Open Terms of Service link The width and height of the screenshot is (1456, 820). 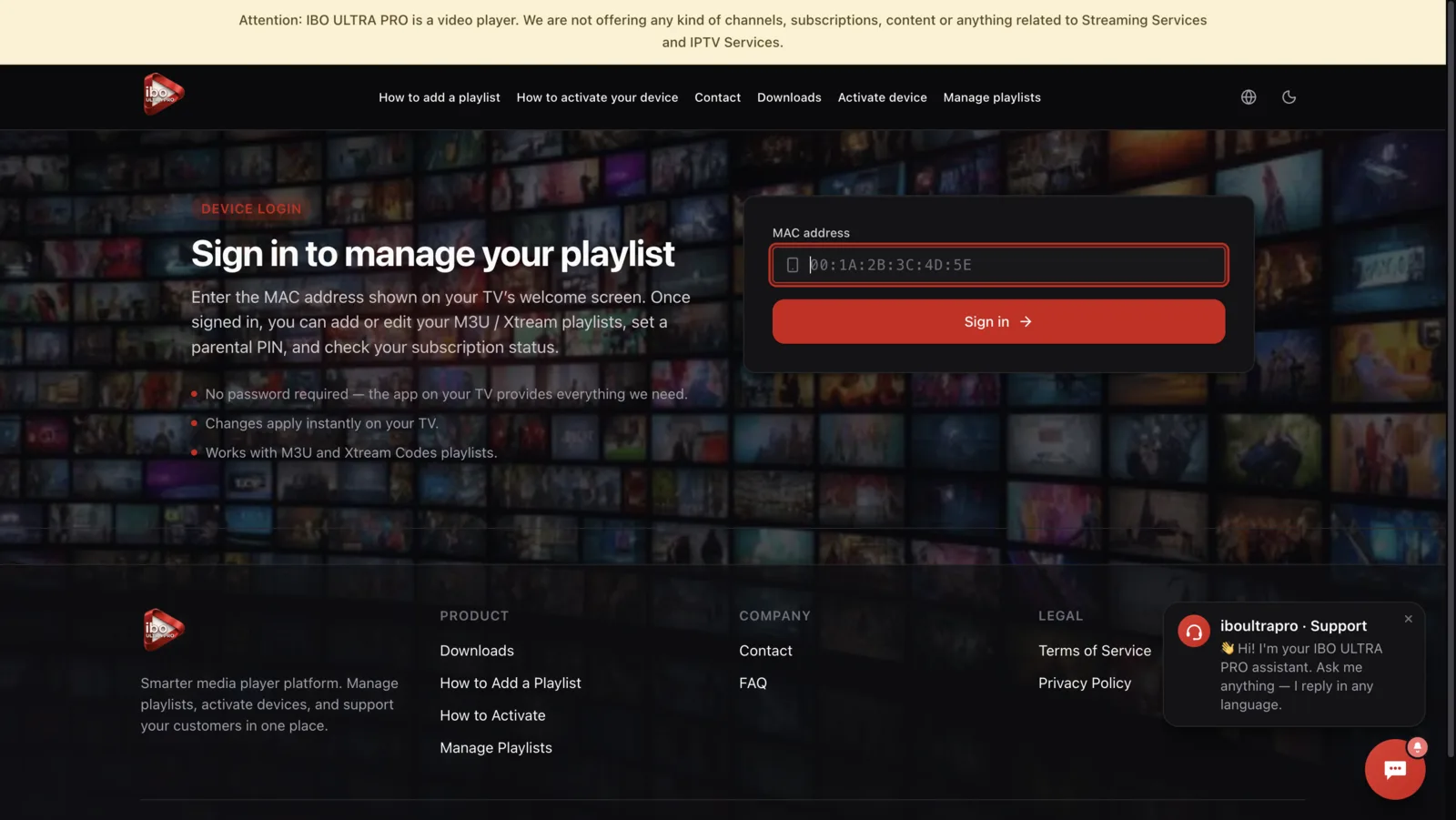tap(1095, 651)
